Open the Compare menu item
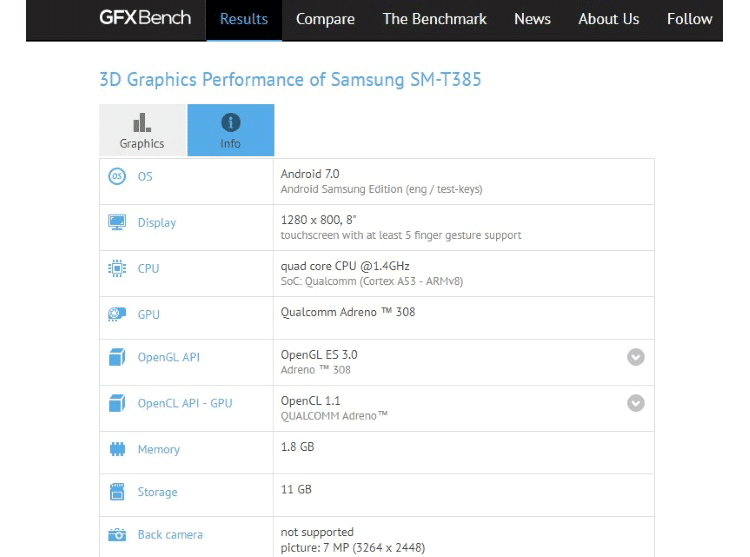The height and width of the screenshot is (557, 750). click(325, 19)
